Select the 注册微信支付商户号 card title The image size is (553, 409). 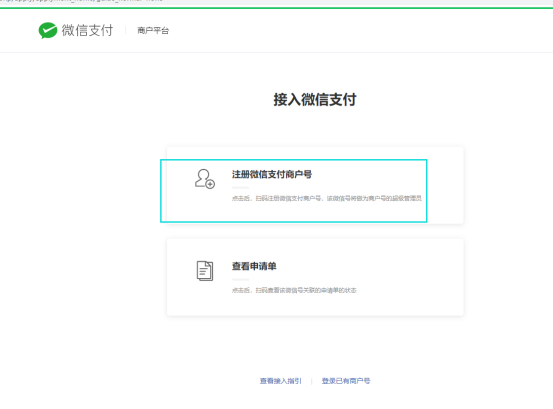272,174
